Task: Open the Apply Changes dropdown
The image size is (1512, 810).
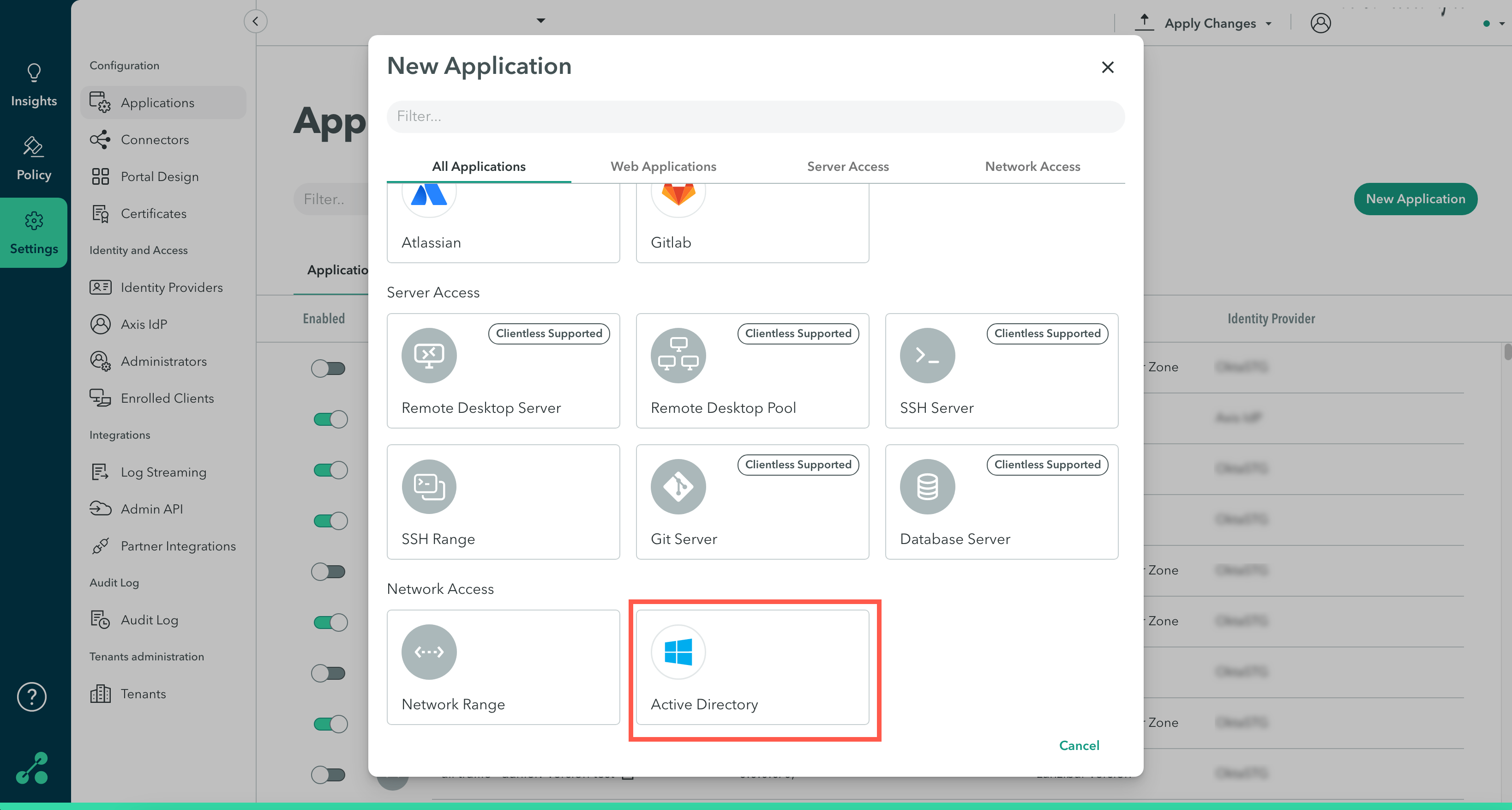Action: click(x=1218, y=23)
